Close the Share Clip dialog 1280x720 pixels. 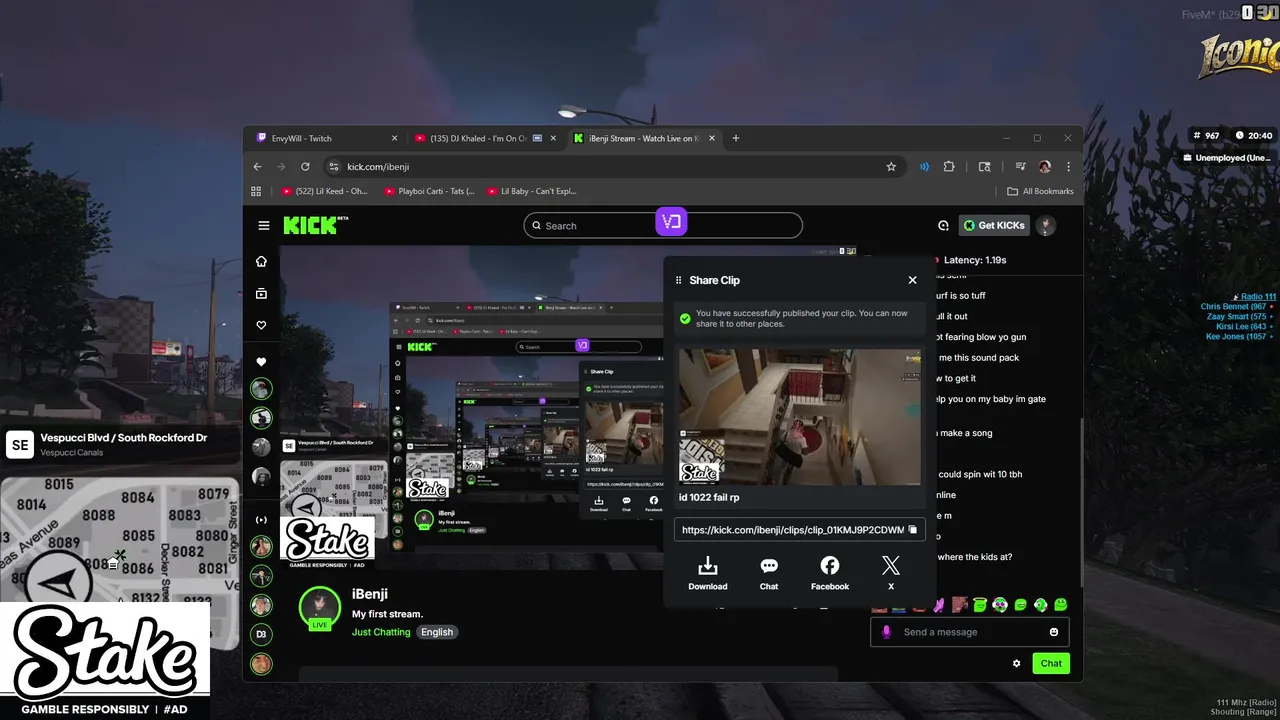pos(912,280)
